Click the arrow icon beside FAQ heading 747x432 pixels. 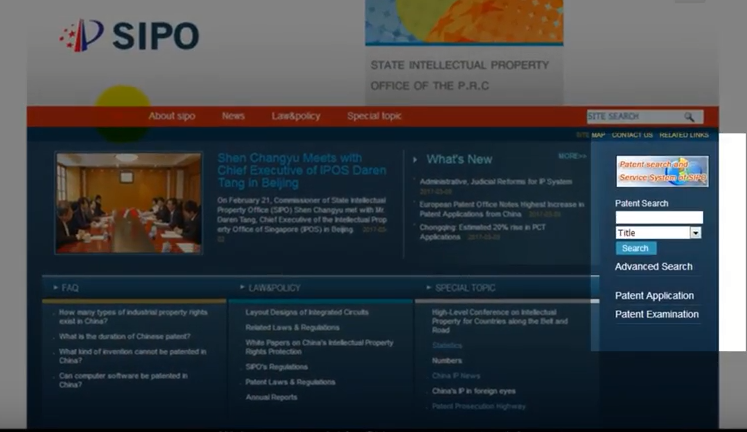(x=54, y=288)
